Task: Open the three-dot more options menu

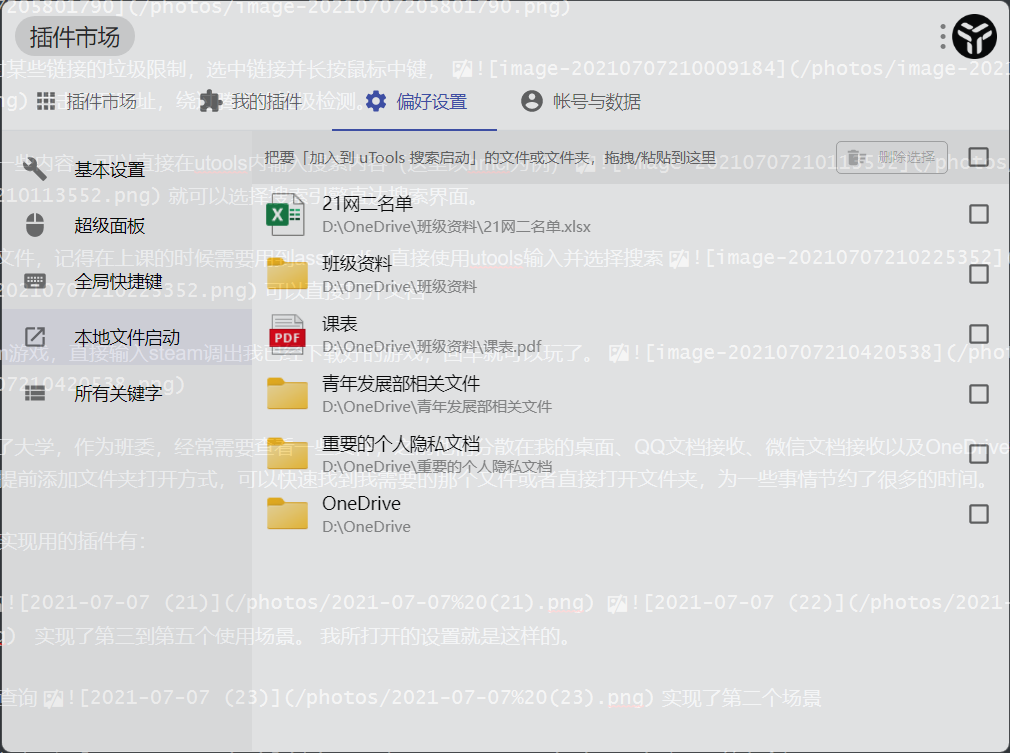Action: pyautogui.click(x=943, y=38)
